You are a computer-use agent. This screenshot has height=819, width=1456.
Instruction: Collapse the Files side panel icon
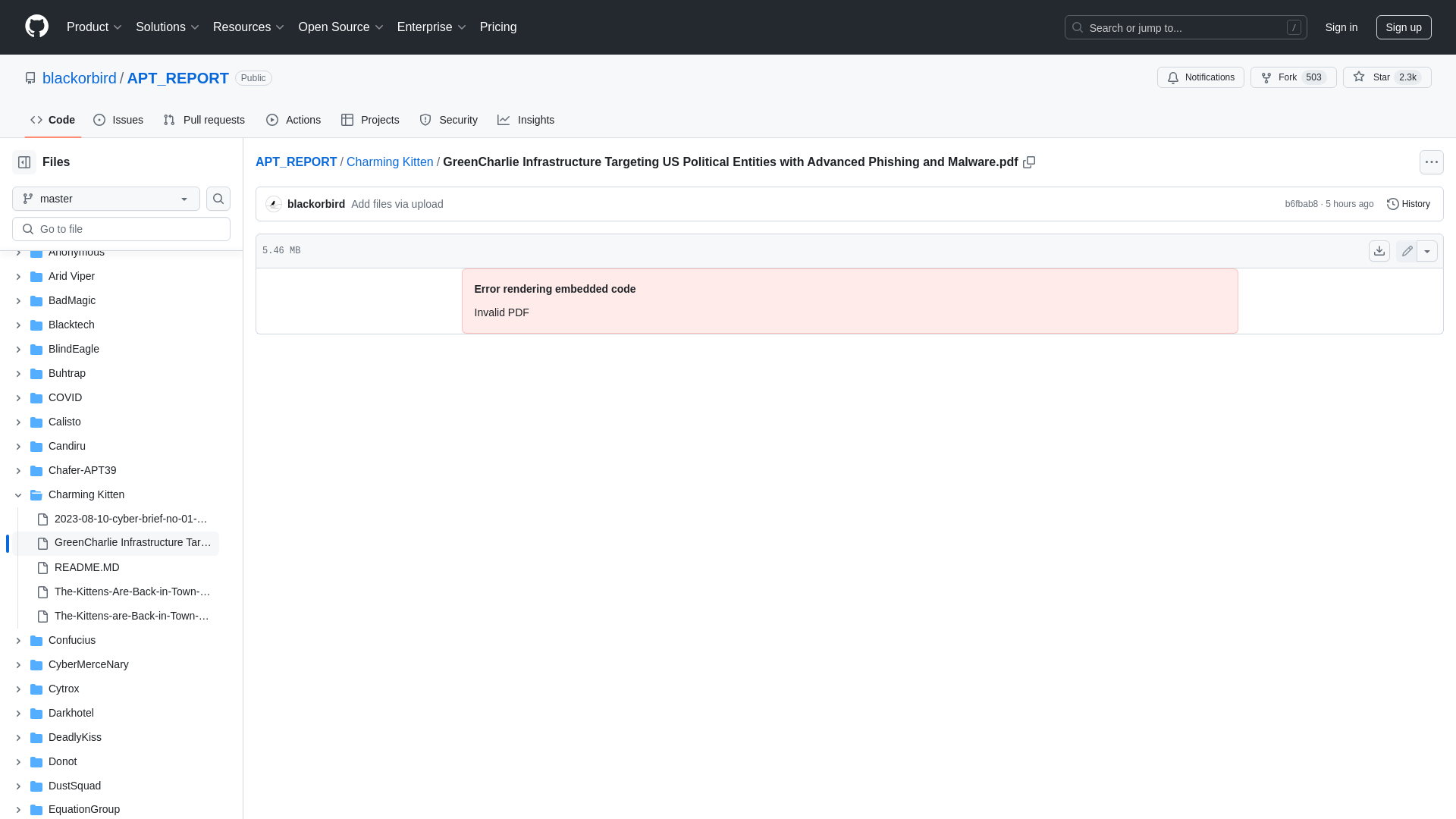click(24, 162)
